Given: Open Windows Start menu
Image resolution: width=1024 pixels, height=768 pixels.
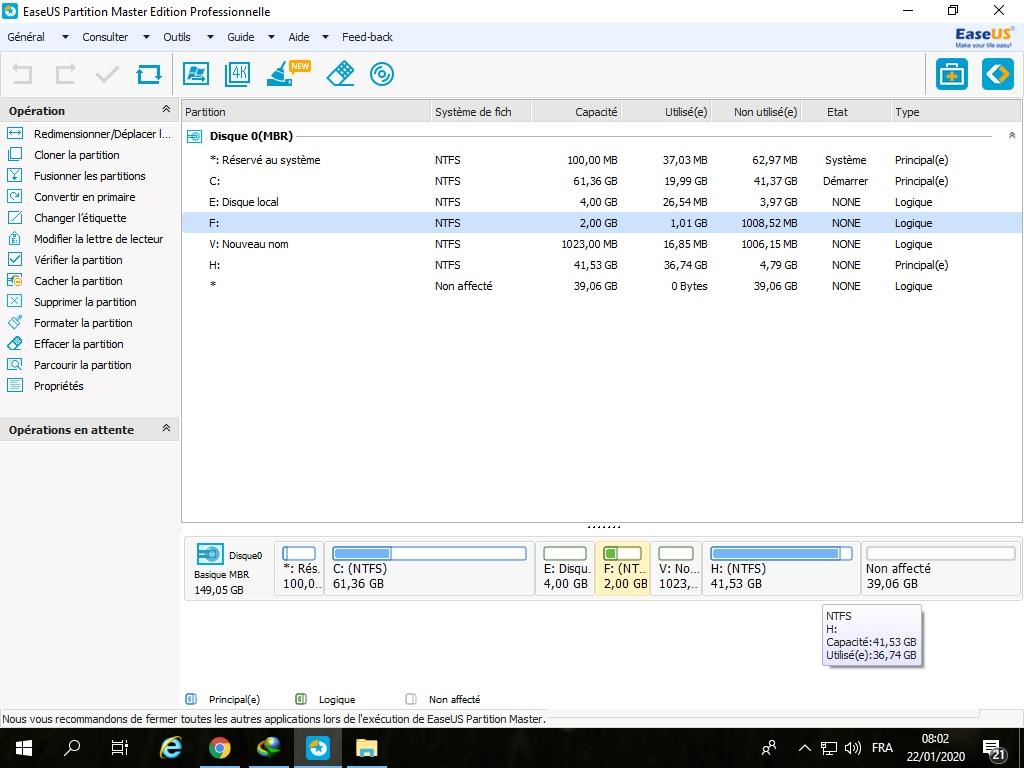Looking at the screenshot, I should 24,748.
